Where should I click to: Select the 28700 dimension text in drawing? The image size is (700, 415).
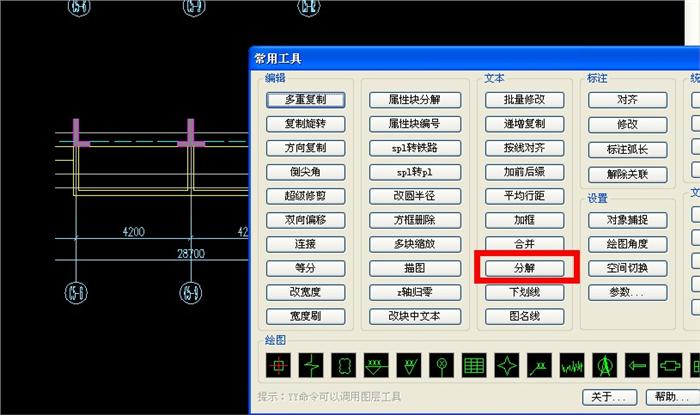click(191, 254)
